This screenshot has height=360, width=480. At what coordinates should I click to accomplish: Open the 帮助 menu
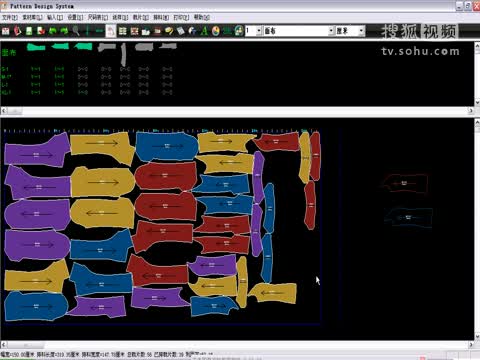[x=202, y=17]
